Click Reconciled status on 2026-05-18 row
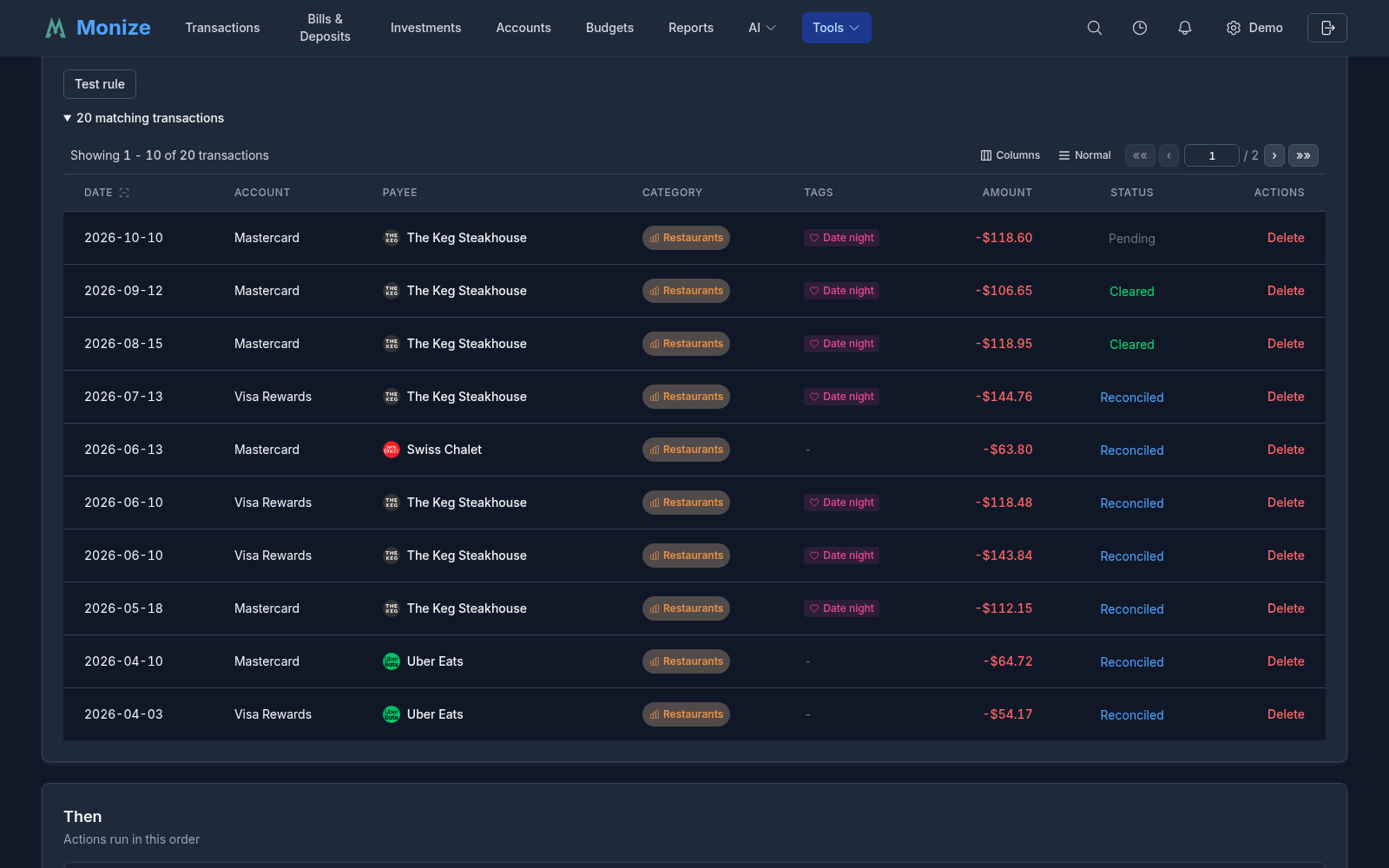The height and width of the screenshot is (868, 1389). (1131, 609)
